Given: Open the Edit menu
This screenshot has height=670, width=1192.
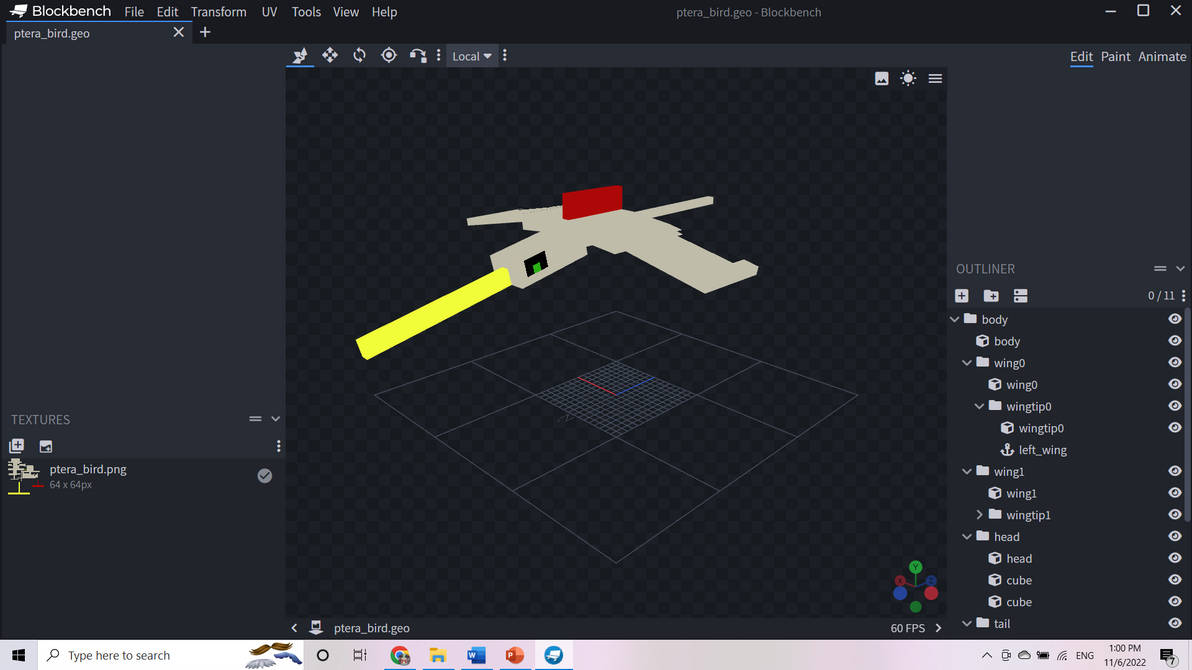Looking at the screenshot, I should [167, 12].
